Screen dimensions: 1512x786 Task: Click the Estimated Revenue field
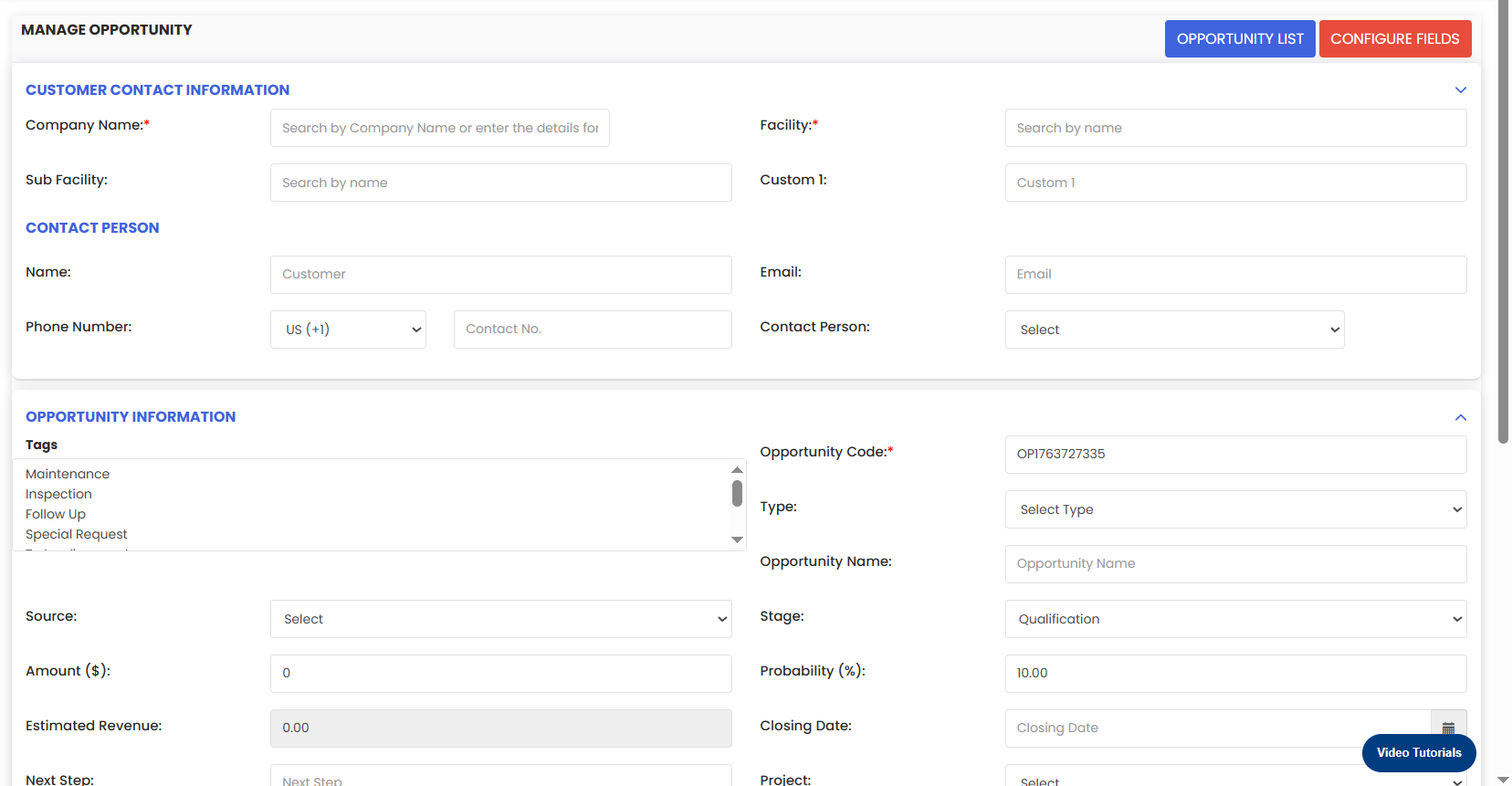pyautogui.click(x=501, y=728)
